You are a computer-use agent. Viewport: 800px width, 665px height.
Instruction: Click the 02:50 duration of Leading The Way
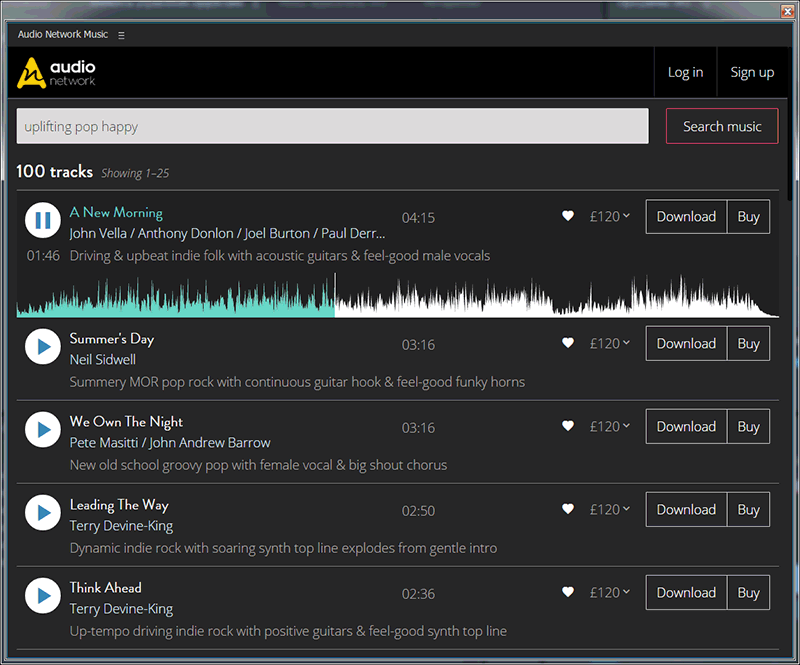418,511
